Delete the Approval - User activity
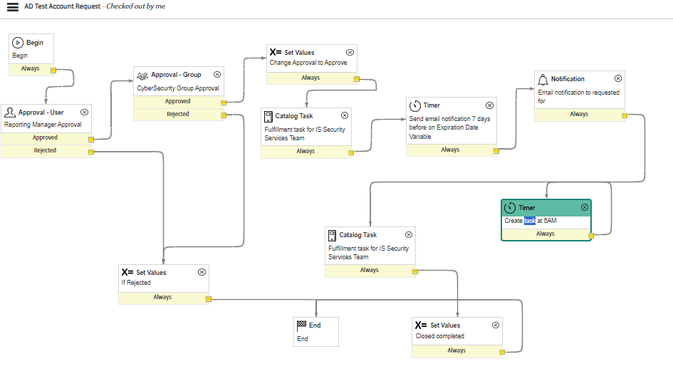The height and width of the screenshot is (386, 673). tap(85, 112)
